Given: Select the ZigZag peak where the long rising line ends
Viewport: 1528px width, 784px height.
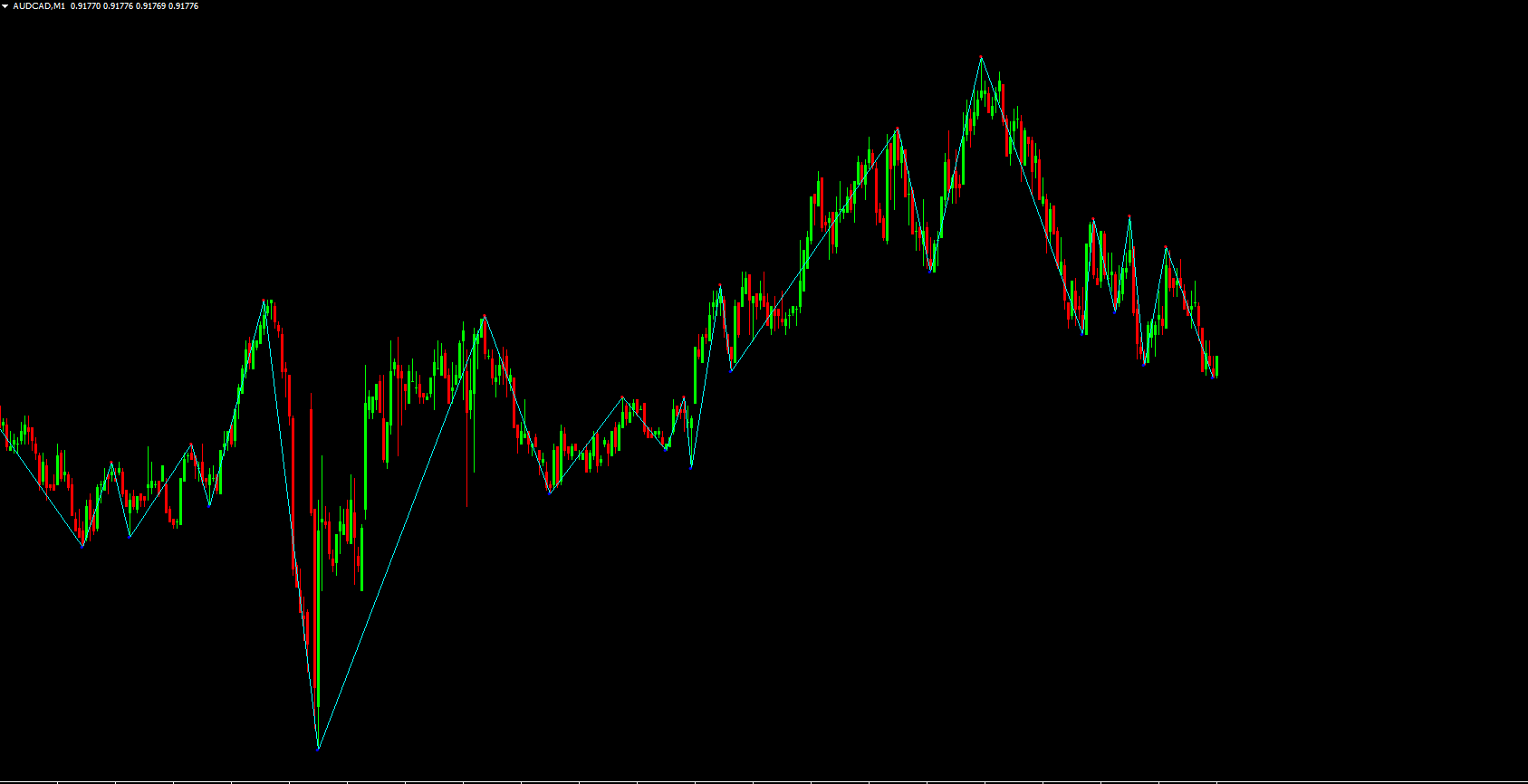Looking at the screenshot, I should click(x=485, y=316).
